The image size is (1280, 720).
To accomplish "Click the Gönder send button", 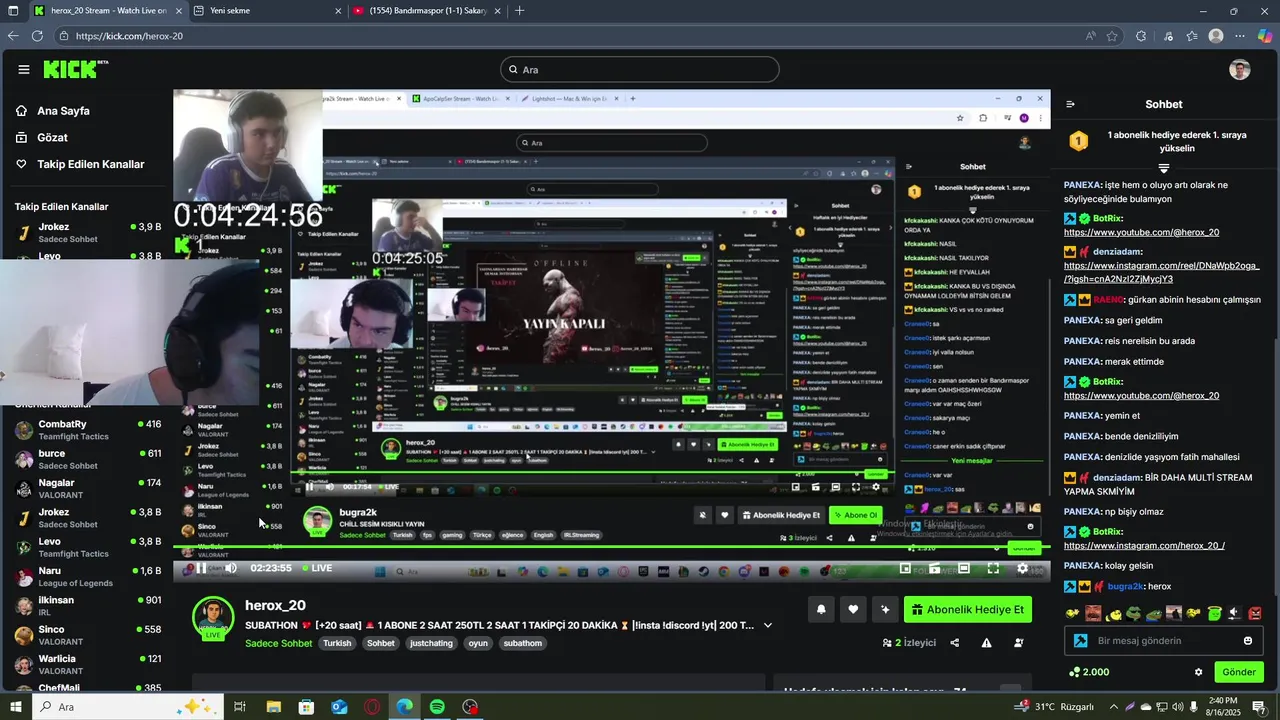I will tap(1239, 672).
